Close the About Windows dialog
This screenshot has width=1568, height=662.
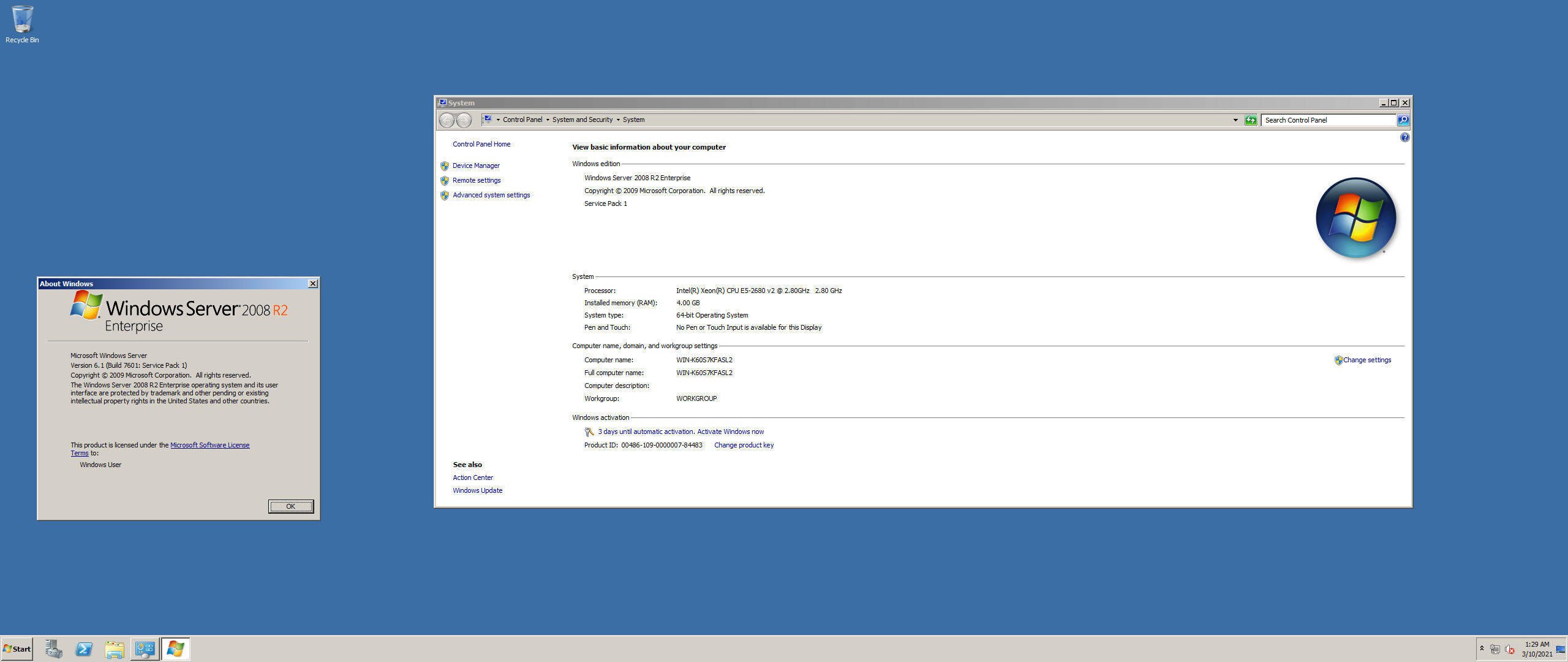click(x=313, y=284)
